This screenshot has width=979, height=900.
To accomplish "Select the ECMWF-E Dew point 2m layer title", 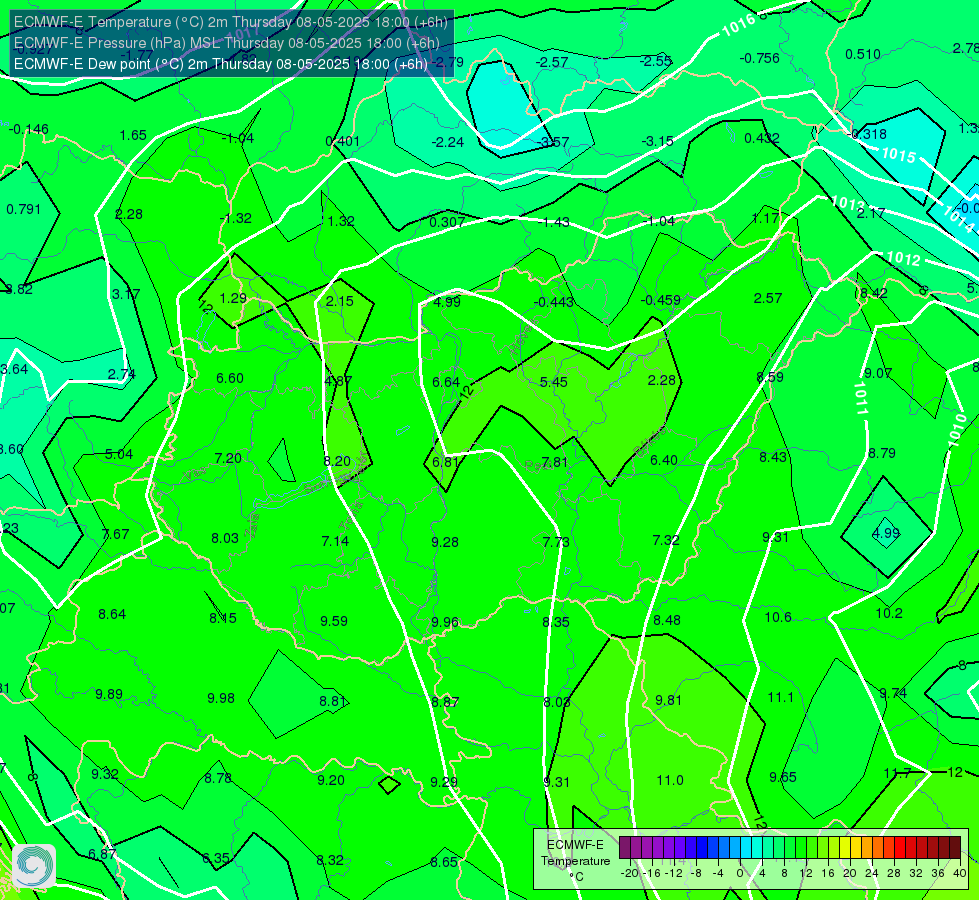I will (221, 64).
